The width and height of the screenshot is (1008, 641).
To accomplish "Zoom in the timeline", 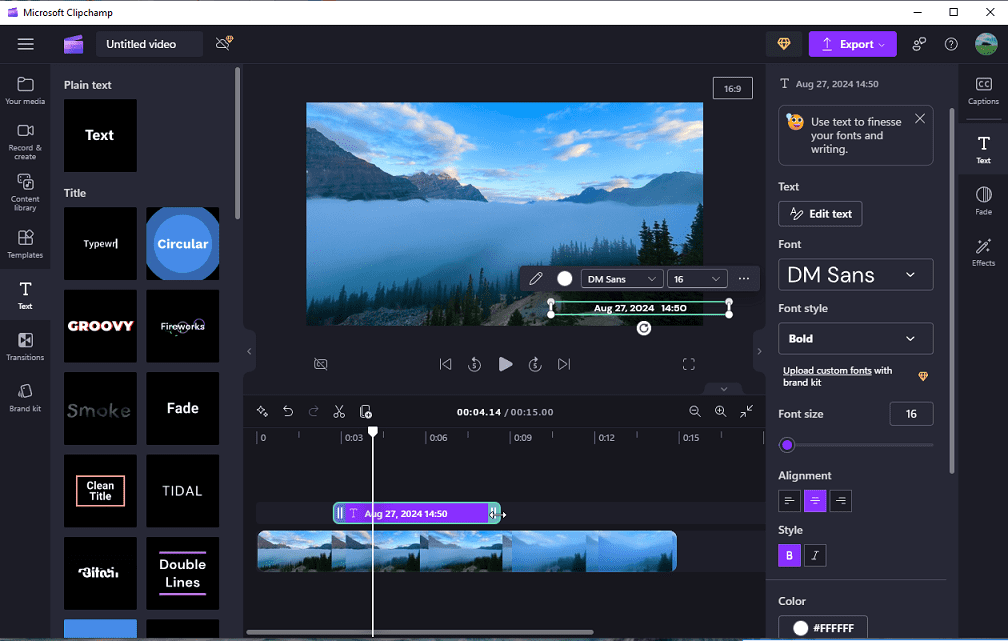I will (x=721, y=411).
